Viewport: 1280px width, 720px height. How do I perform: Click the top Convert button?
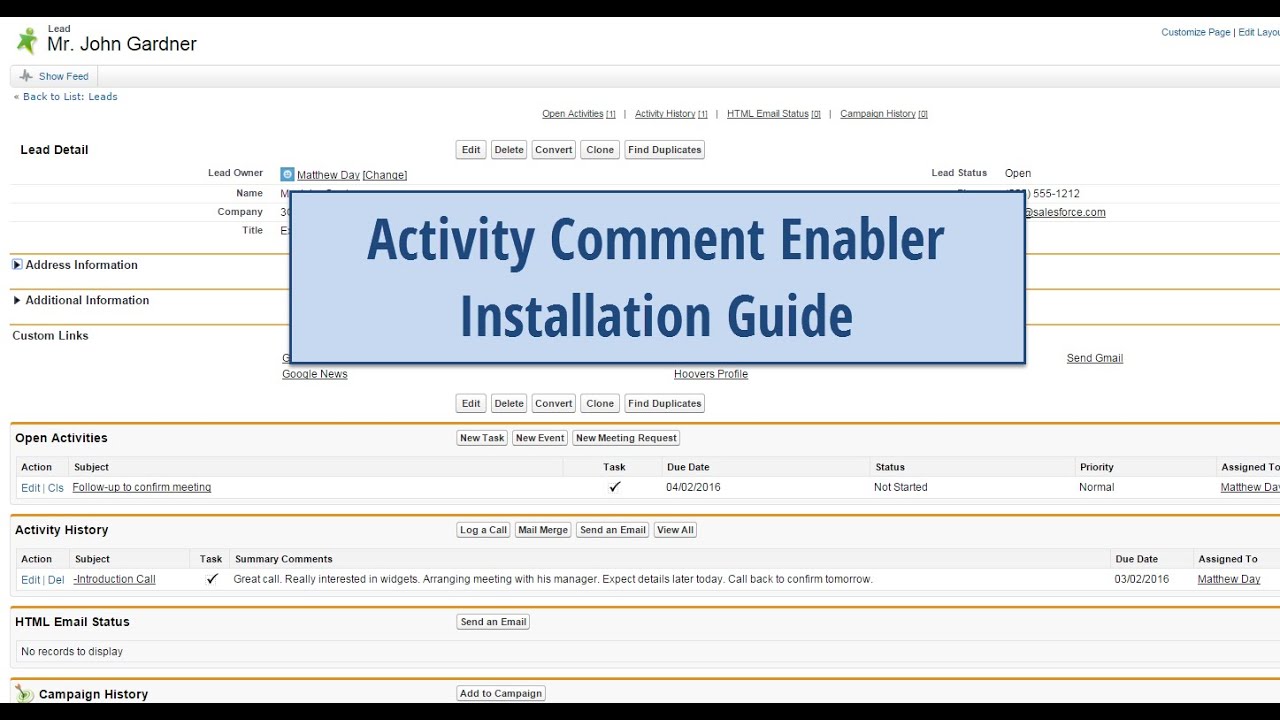(553, 150)
